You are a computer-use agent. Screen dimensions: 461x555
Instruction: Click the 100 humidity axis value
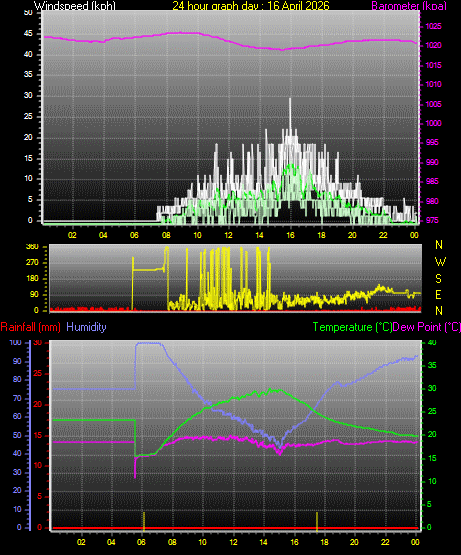coord(16,343)
